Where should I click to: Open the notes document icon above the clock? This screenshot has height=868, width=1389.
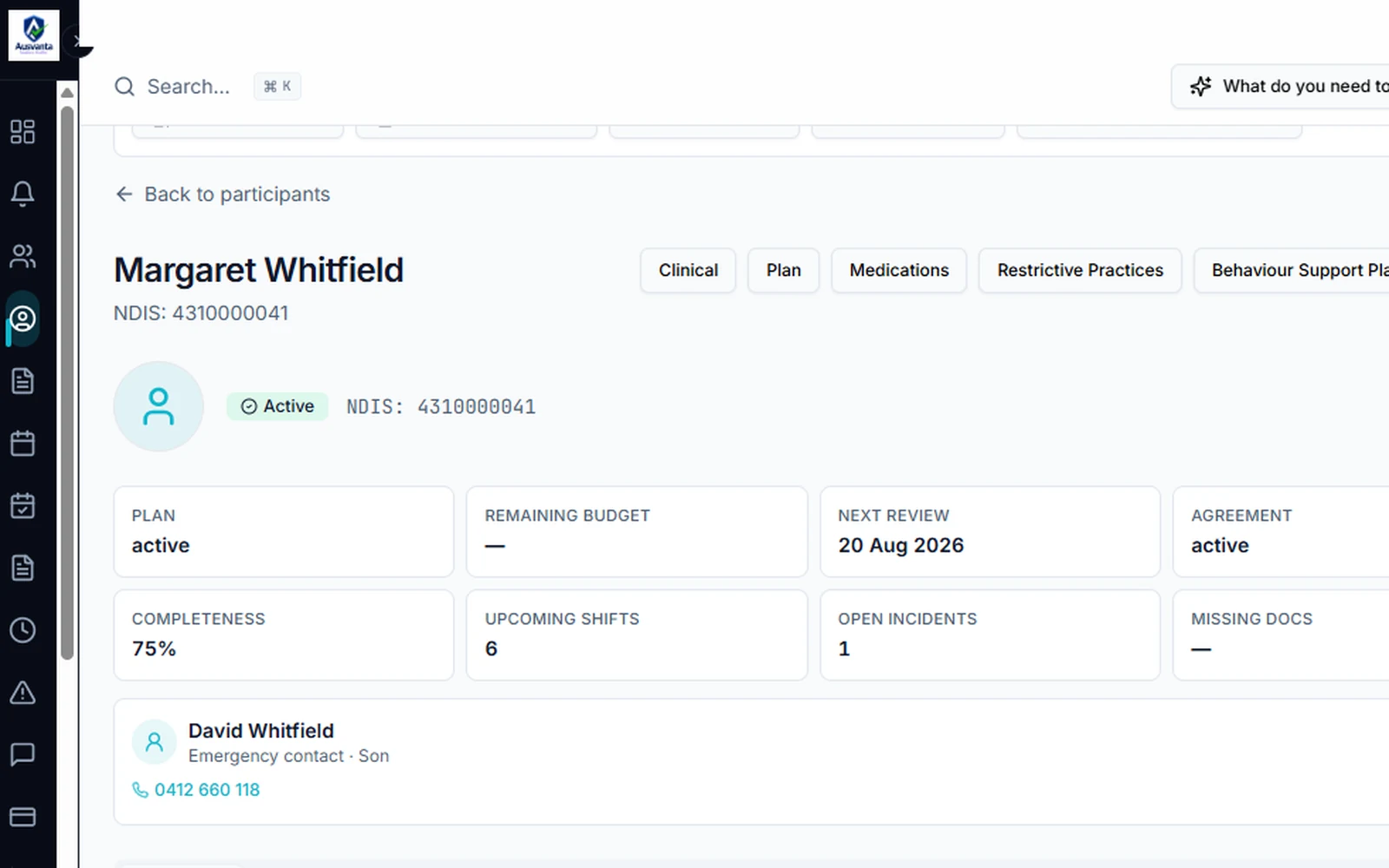coord(23,568)
